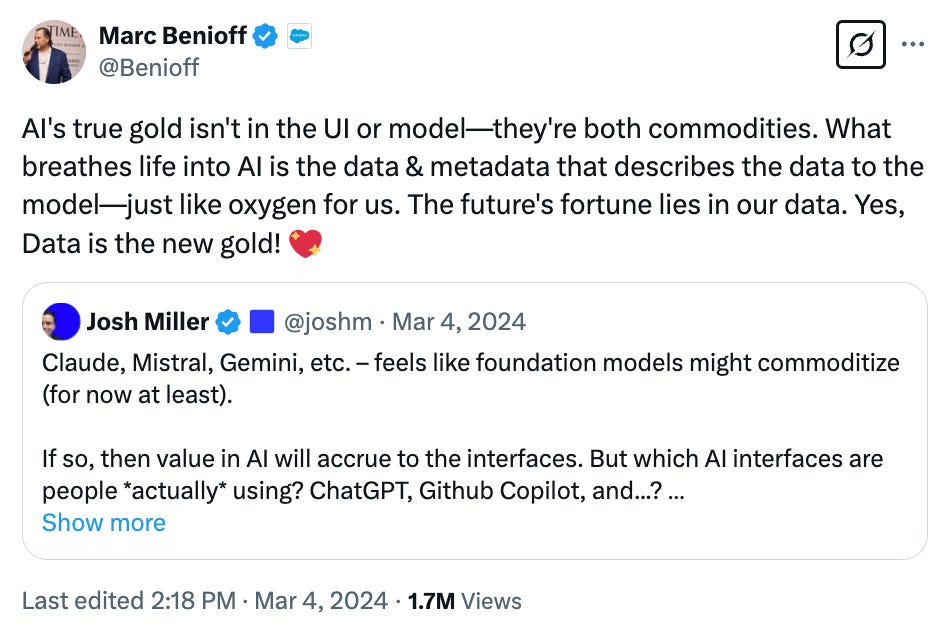This screenshot has width=950, height=638.
Task: Expand quoted post with Show more
Action: (104, 523)
